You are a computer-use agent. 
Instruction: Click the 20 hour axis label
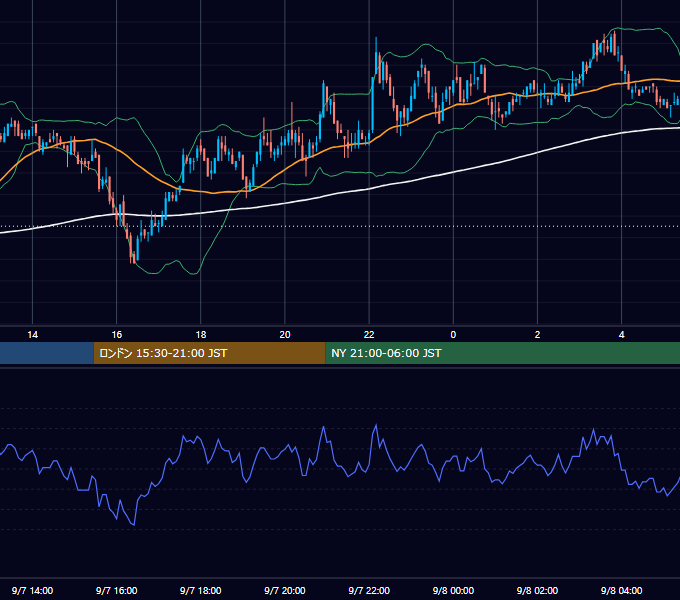pos(285,335)
